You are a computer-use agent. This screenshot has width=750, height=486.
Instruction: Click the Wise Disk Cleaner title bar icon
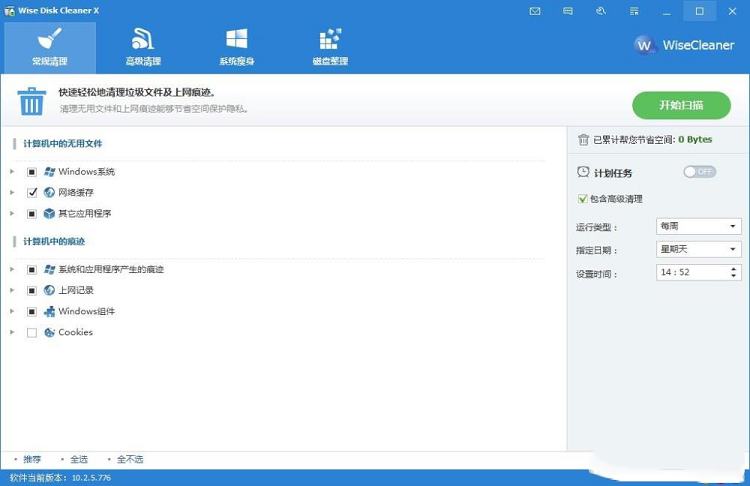click(9, 11)
